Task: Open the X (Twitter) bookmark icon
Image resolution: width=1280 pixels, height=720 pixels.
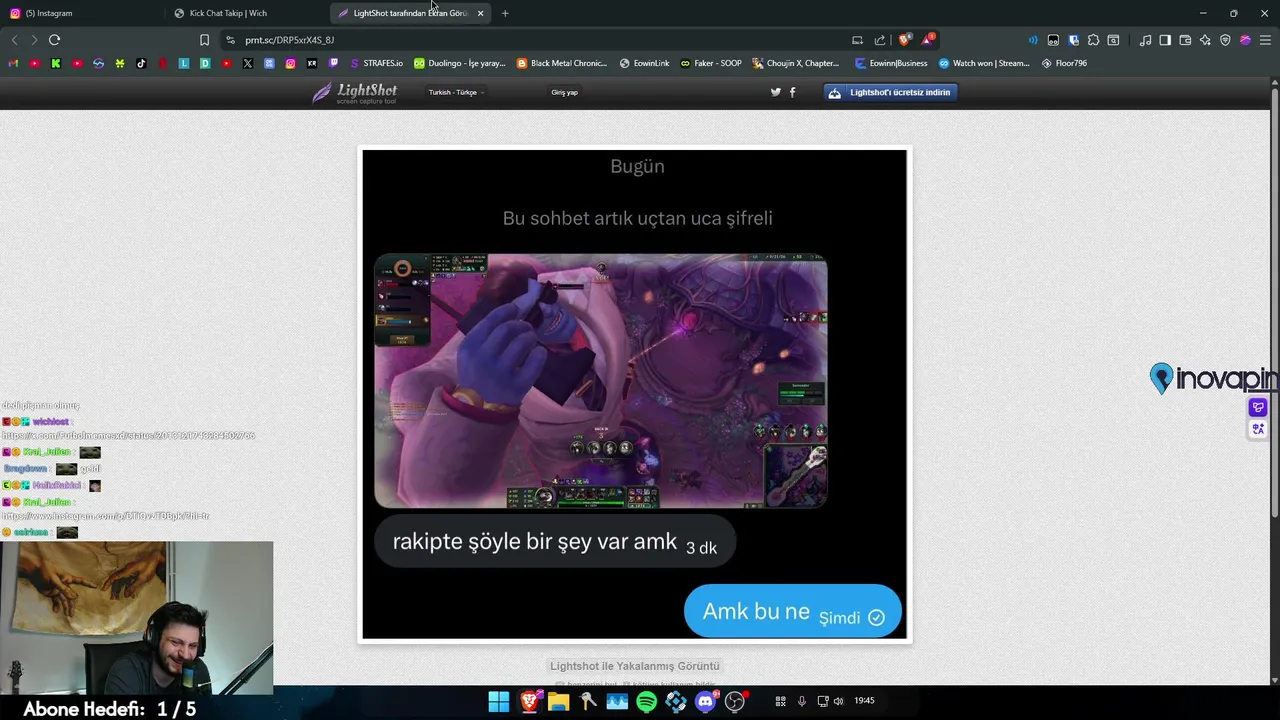Action: (x=248, y=63)
